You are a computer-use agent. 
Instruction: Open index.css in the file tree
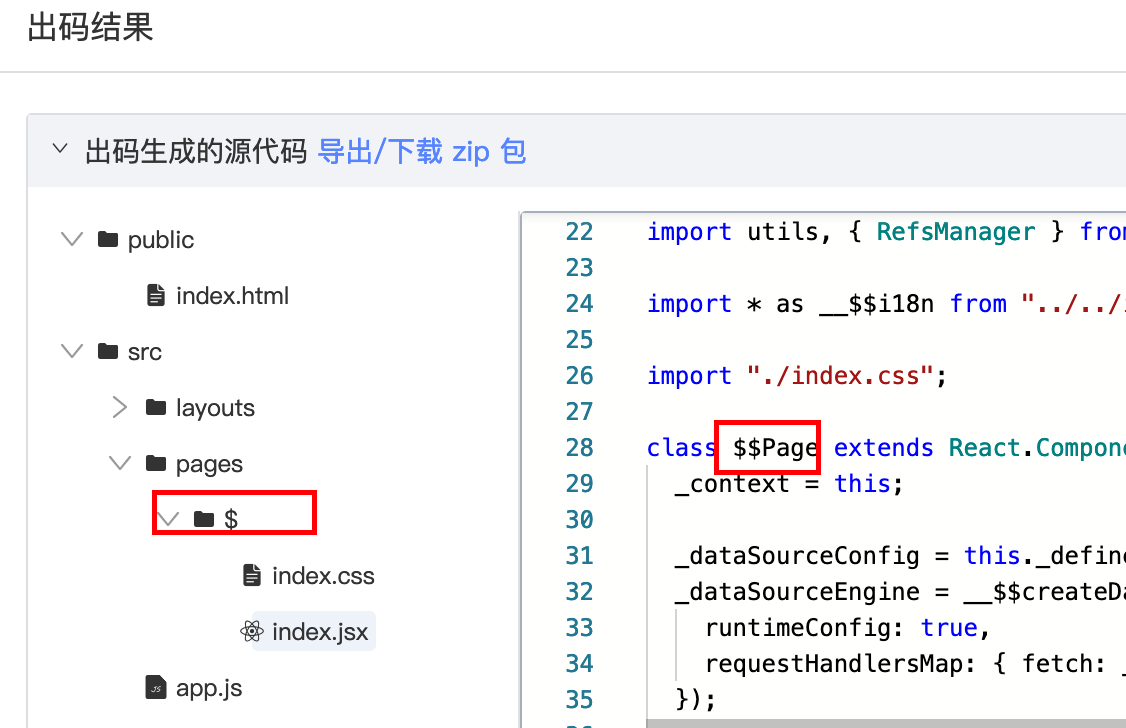pos(323,575)
